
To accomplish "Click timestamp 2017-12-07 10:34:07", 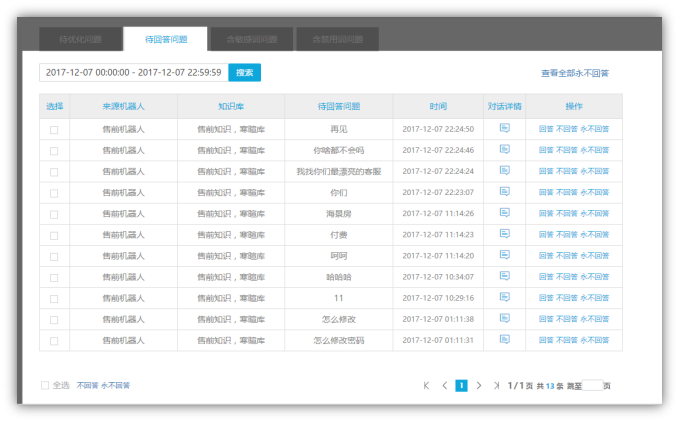I will click(438, 277).
